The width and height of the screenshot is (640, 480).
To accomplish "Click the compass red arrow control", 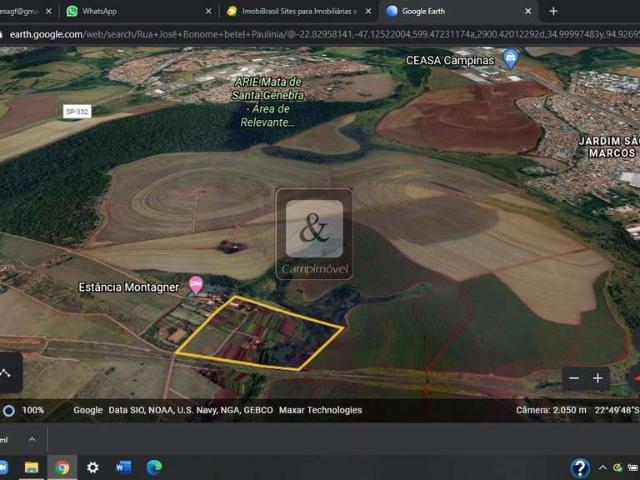I will click(637, 378).
